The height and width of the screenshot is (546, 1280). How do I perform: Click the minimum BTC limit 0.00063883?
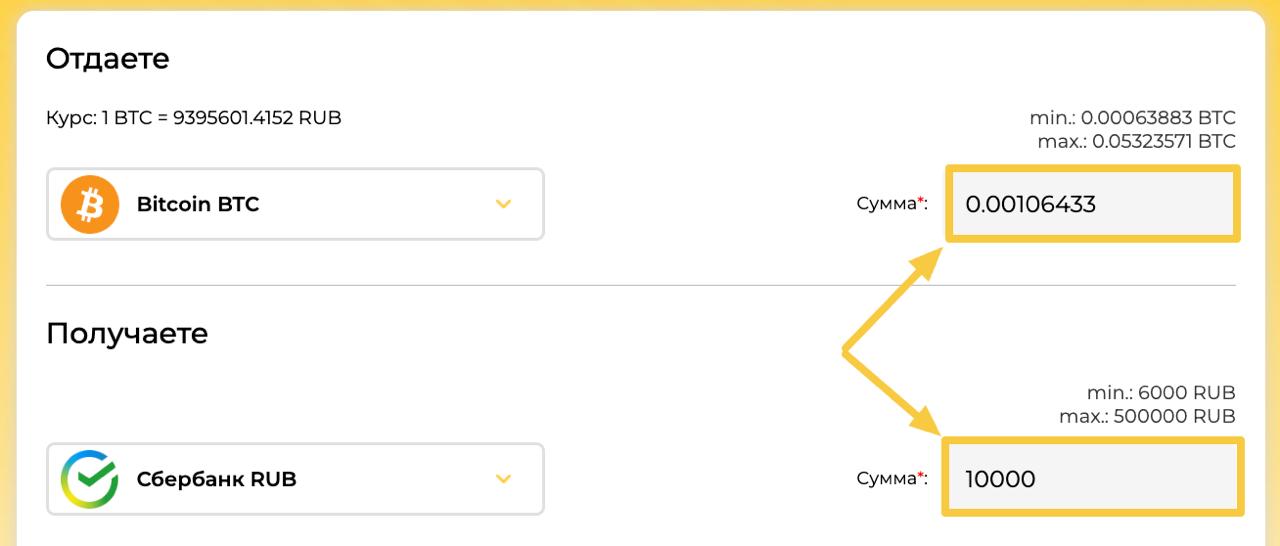click(1132, 118)
